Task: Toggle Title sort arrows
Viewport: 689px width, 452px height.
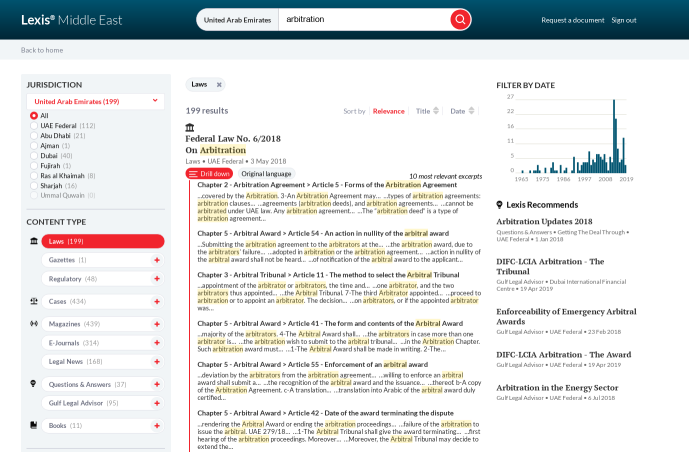Action: 436,111
